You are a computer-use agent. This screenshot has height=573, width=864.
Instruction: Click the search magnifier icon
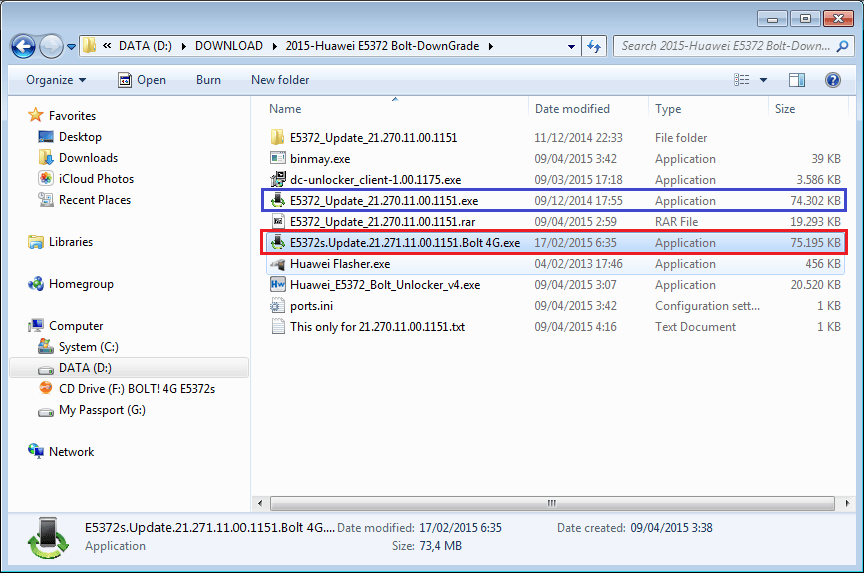(x=843, y=46)
